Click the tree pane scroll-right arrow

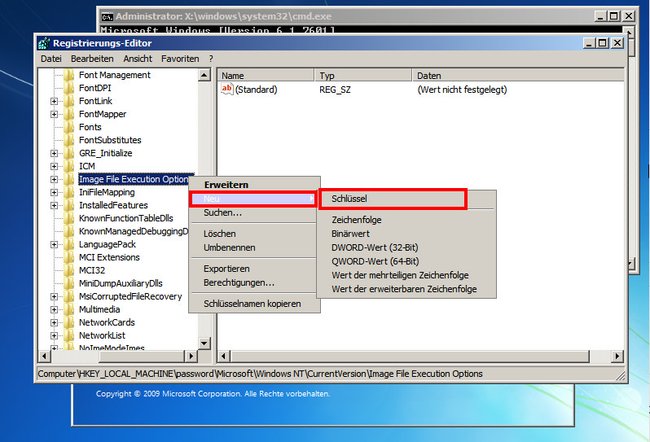click(191, 356)
